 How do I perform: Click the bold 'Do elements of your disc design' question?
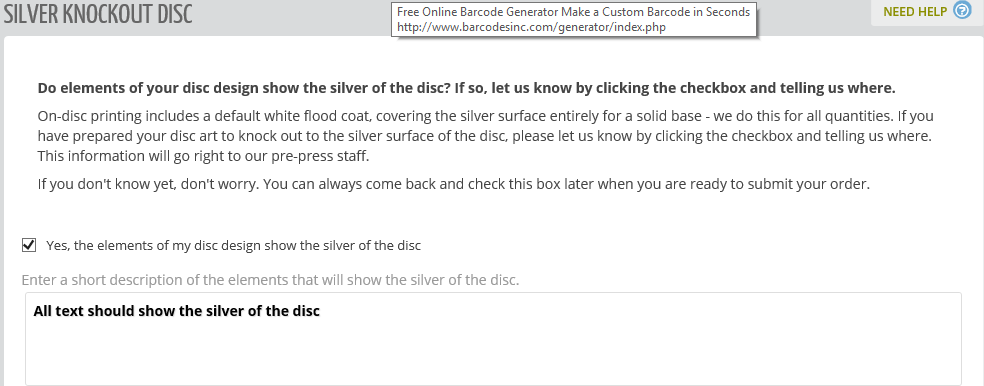466,88
